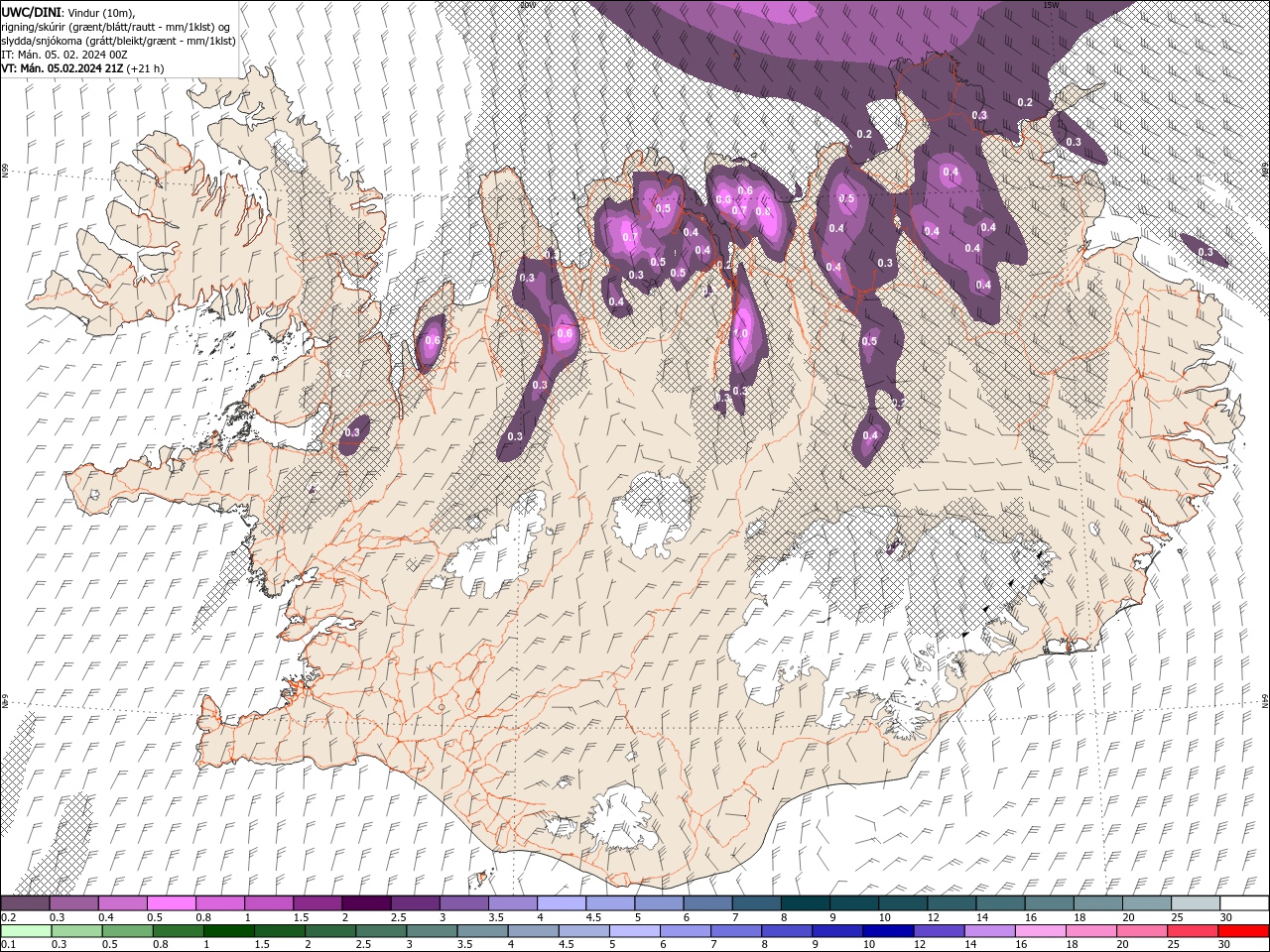The height and width of the screenshot is (952, 1270).
Task: Pick the bright red rain swatch after 30
Action: 1244,931
